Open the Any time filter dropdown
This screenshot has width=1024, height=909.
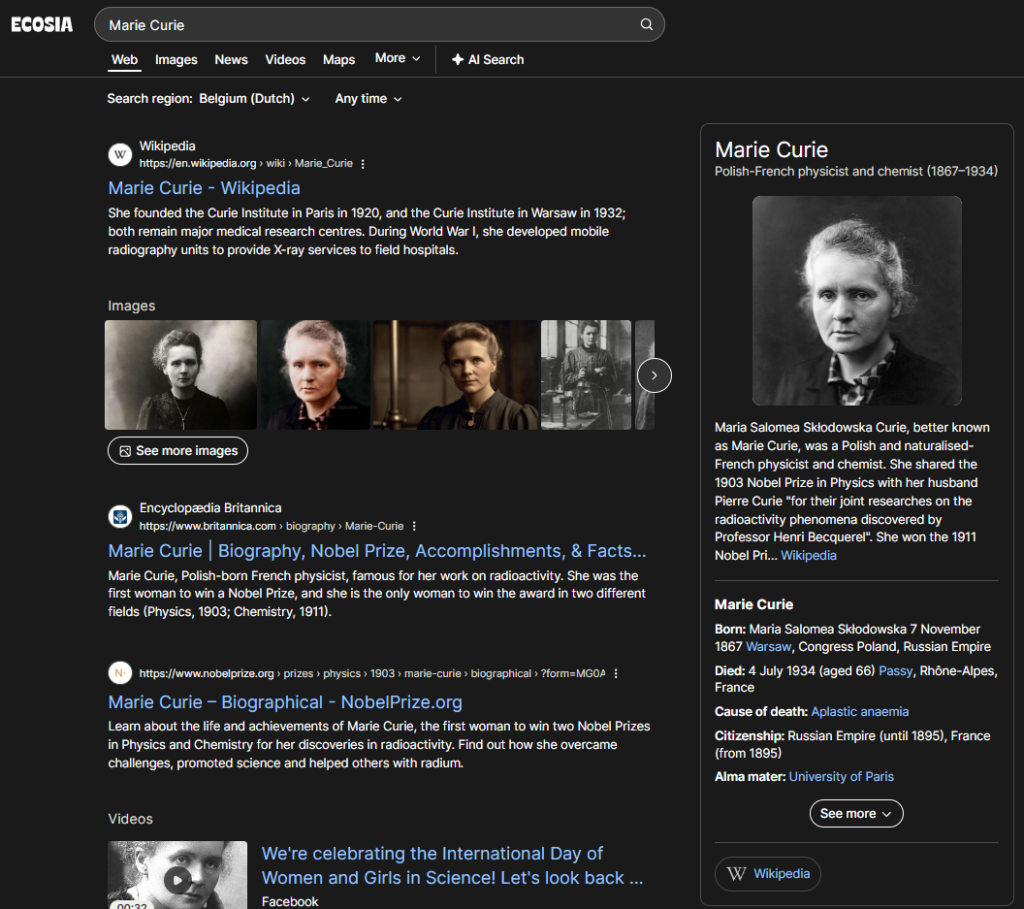[x=368, y=99]
